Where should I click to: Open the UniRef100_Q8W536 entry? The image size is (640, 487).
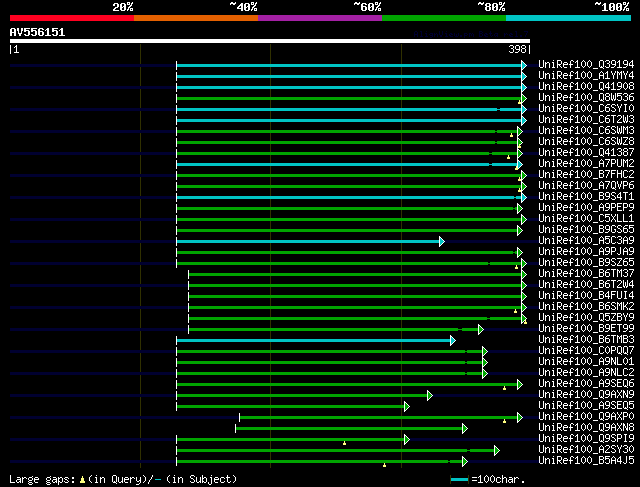tap(586, 98)
